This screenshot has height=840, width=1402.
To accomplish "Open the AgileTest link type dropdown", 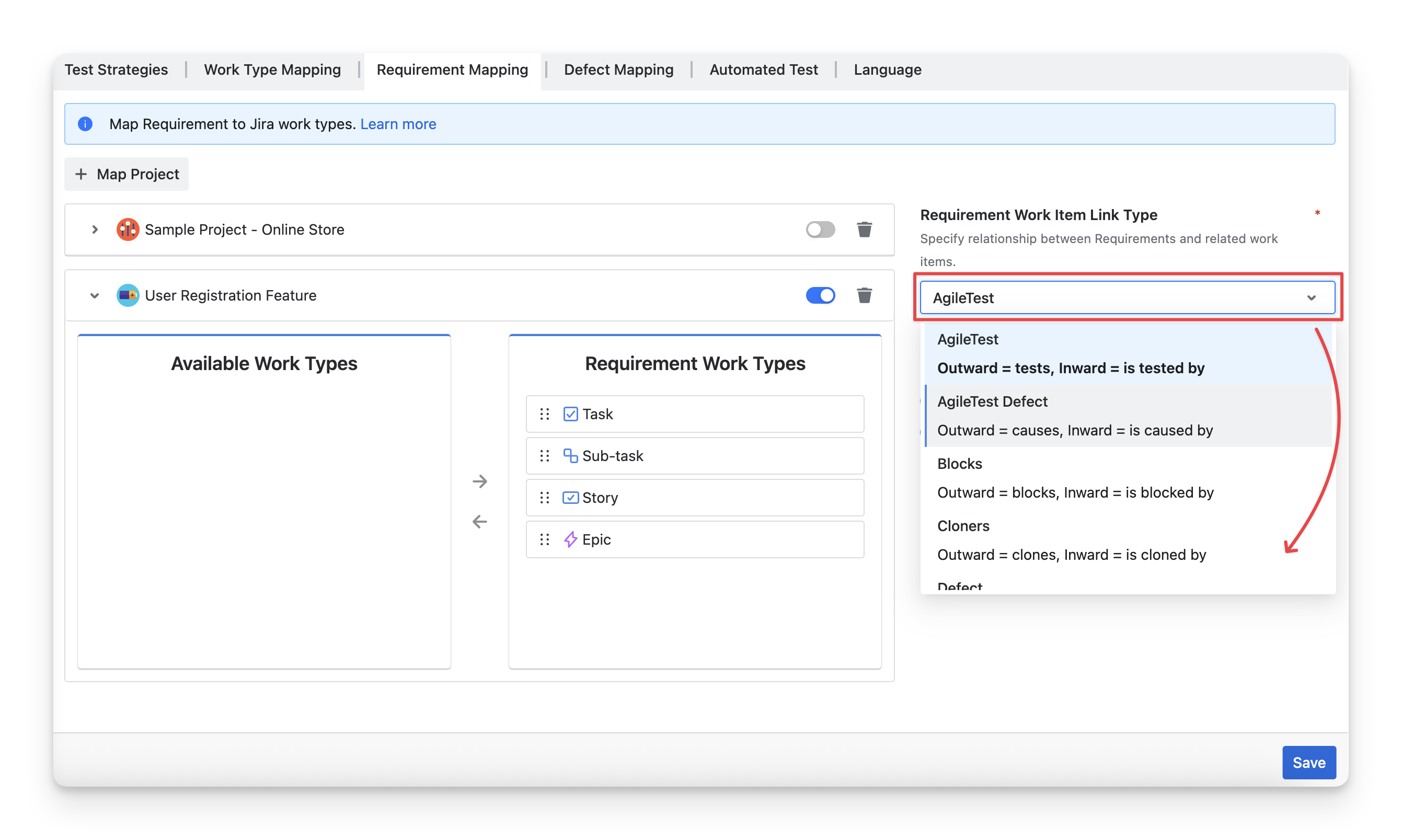I will point(1127,298).
